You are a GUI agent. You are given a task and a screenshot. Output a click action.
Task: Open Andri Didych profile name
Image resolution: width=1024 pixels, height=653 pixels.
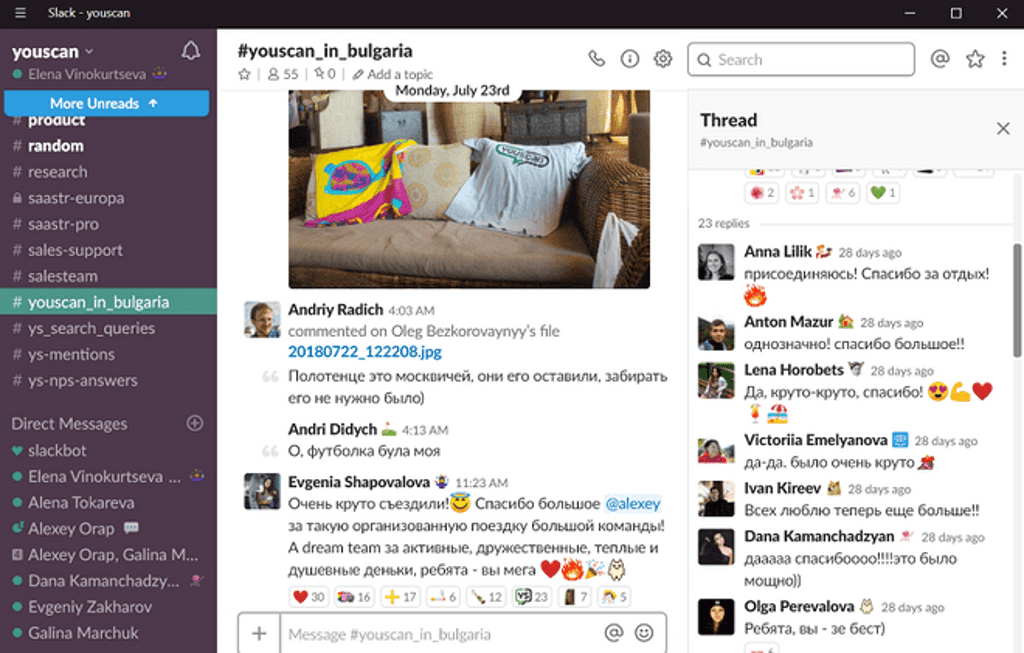[x=332, y=429]
